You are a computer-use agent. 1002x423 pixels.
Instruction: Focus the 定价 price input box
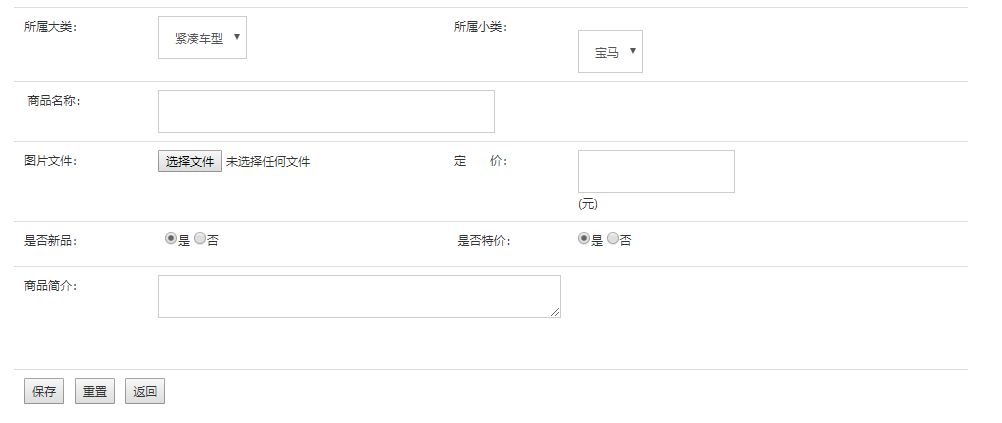[x=656, y=171]
